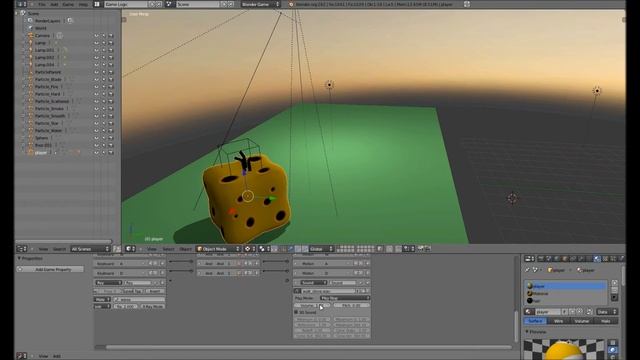Click the properties editor type icon

point(529,259)
